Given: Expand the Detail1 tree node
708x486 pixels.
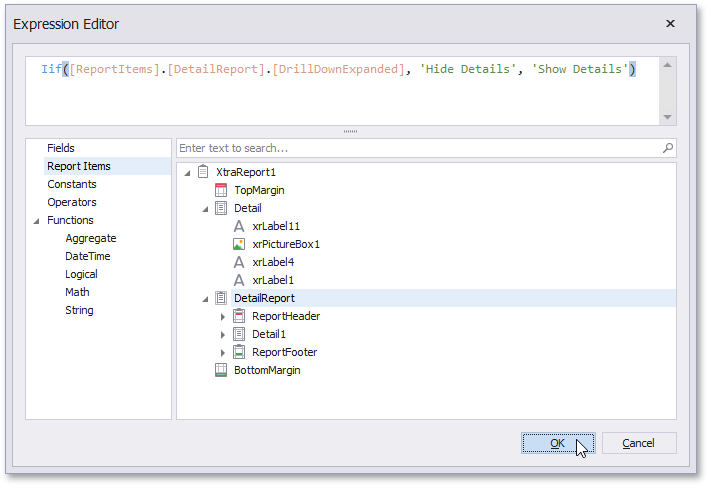Looking at the screenshot, I should (x=223, y=334).
